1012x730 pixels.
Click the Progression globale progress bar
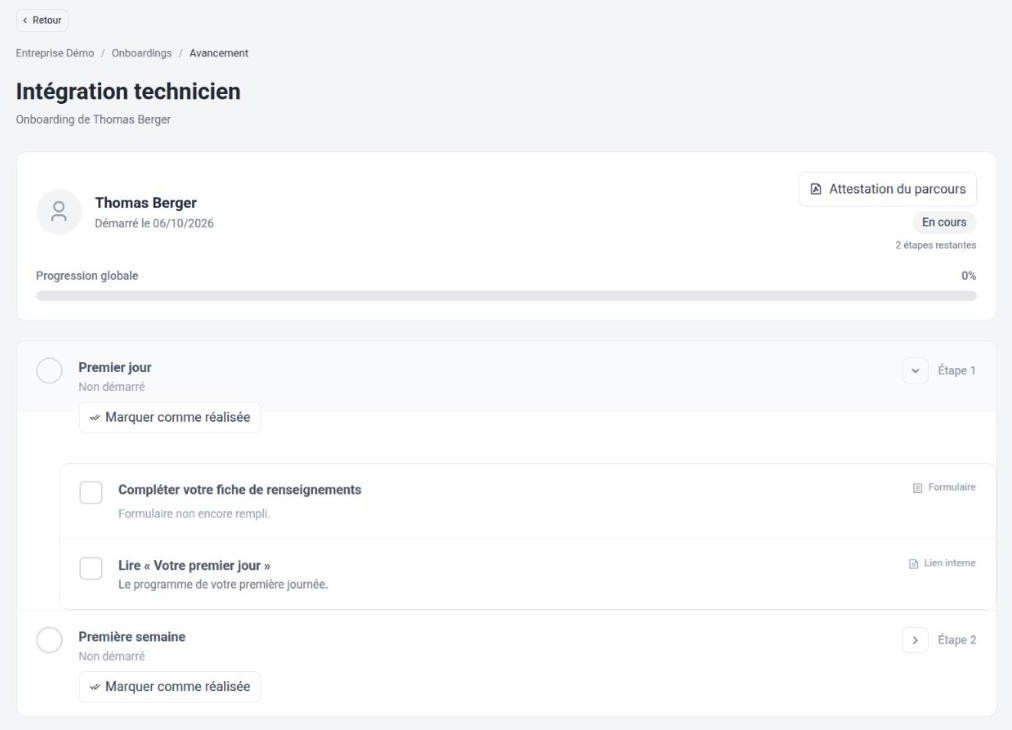(506, 296)
